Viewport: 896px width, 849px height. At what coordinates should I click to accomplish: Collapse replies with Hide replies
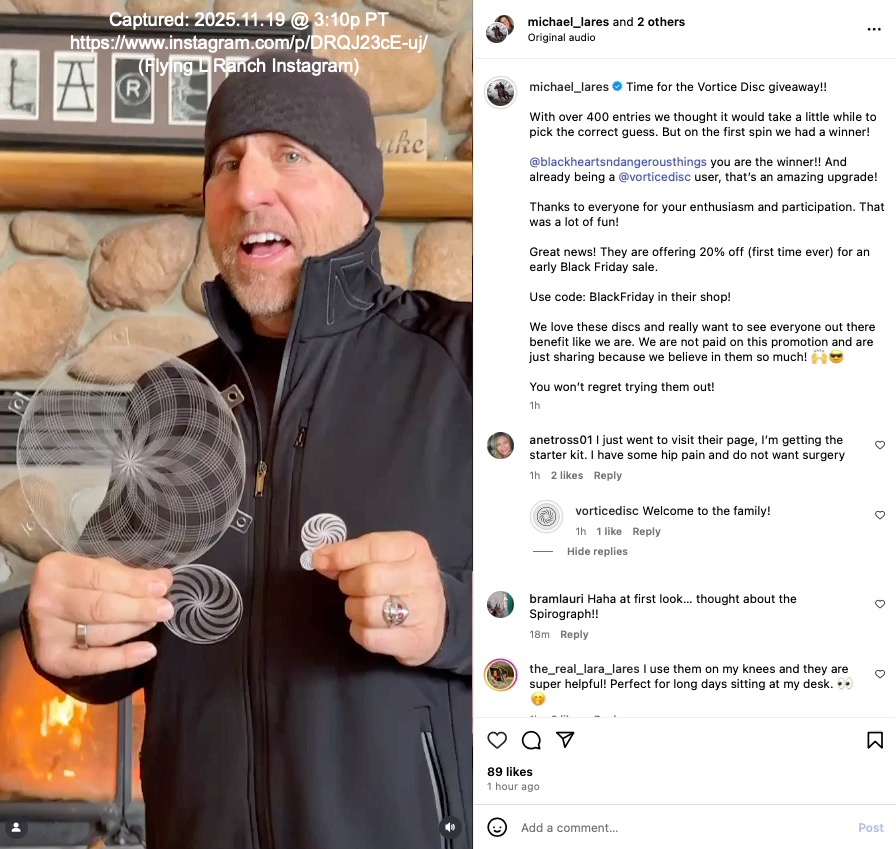click(x=597, y=551)
